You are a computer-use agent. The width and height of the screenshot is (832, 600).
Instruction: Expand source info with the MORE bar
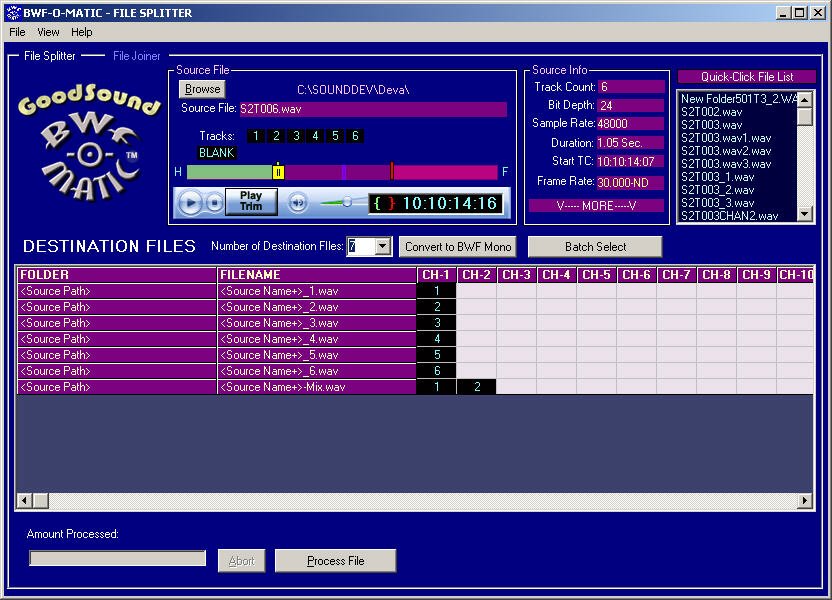coord(596,206)
